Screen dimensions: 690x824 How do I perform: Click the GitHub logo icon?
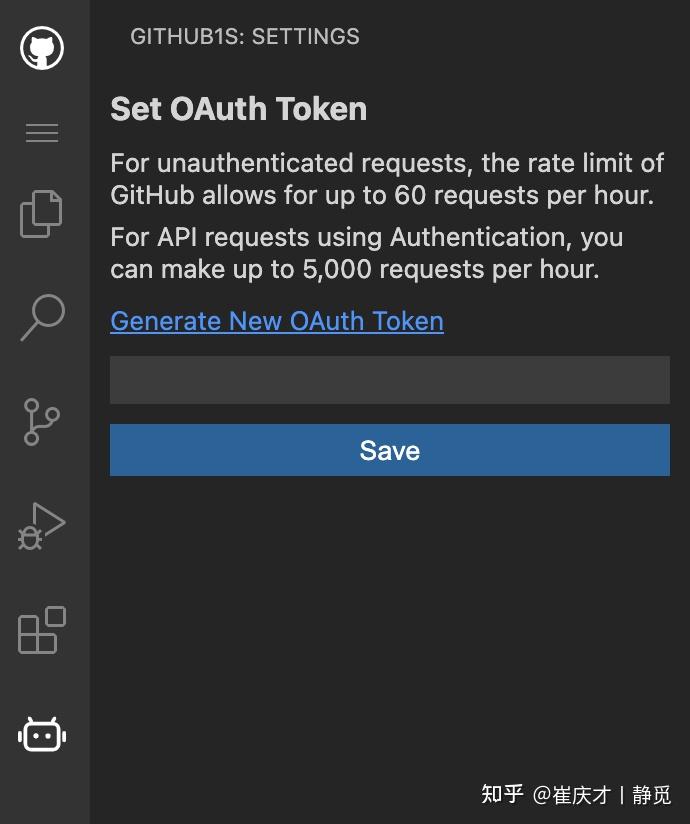click(41, 47)
